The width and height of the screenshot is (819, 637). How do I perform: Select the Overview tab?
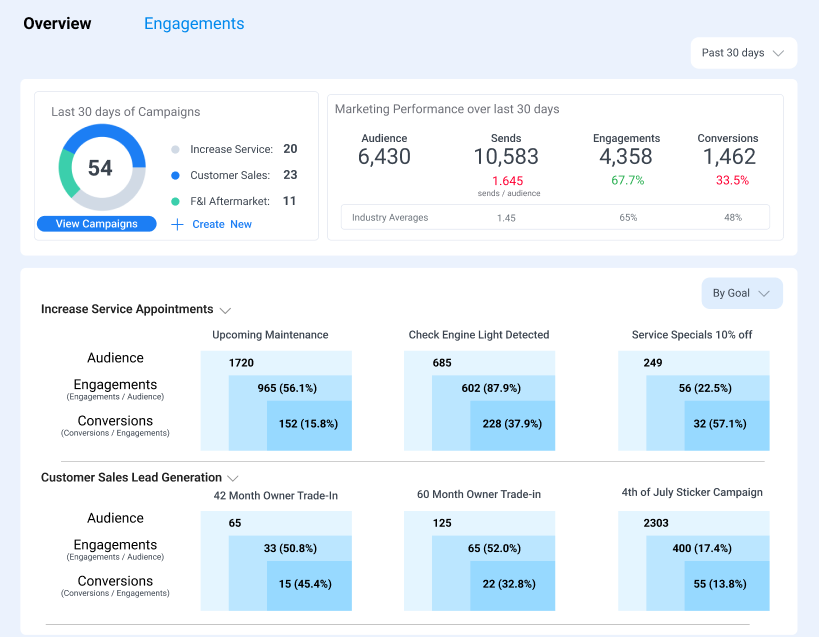[x=57, y=23]
